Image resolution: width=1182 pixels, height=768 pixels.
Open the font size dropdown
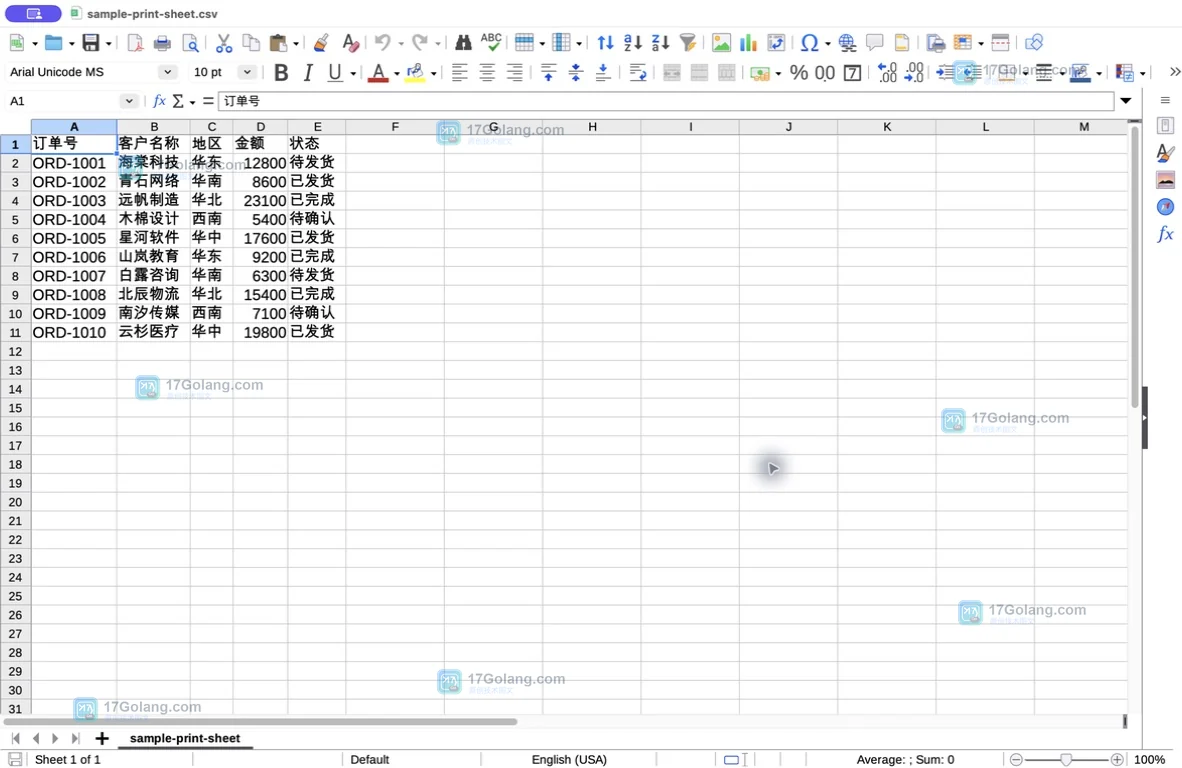click(x=247, y=72)
